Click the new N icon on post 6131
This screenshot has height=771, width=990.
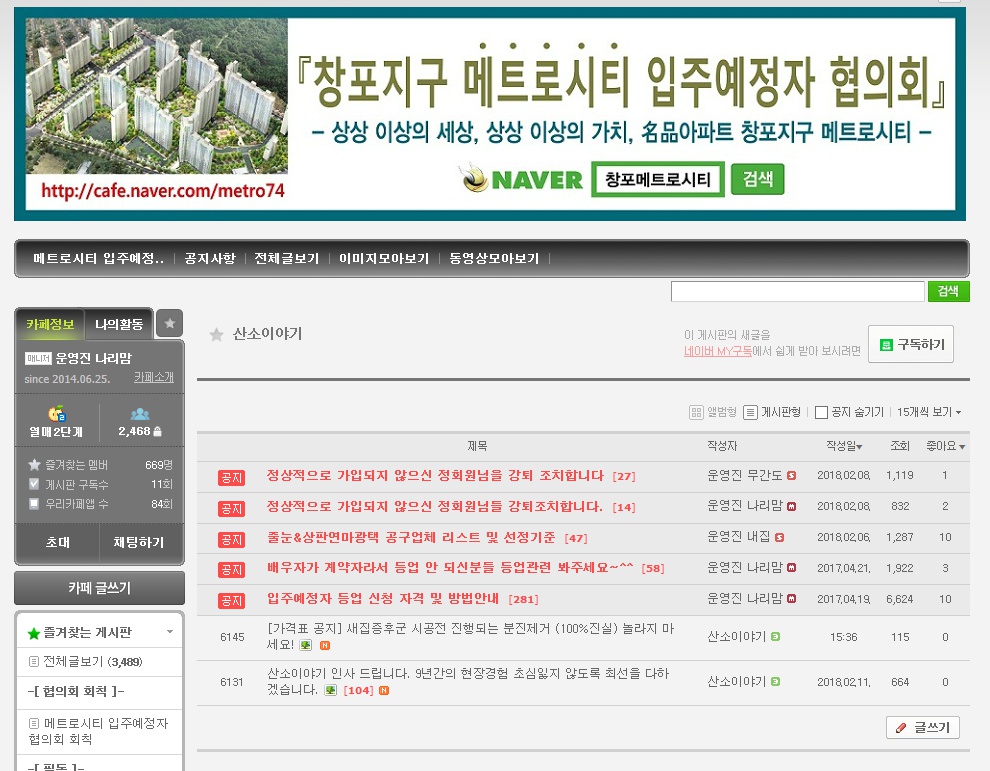[x=383, y=691]
